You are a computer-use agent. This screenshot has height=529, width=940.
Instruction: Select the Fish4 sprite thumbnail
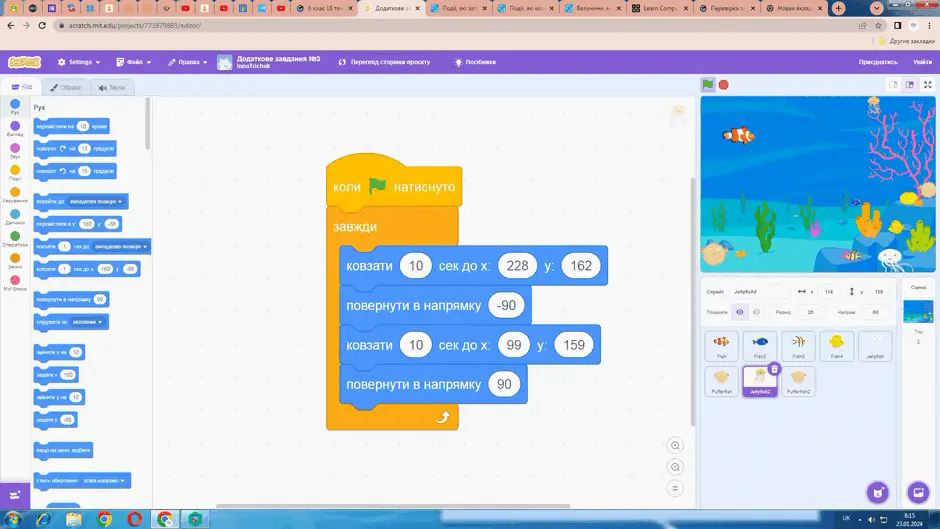(x=836, y=345)
